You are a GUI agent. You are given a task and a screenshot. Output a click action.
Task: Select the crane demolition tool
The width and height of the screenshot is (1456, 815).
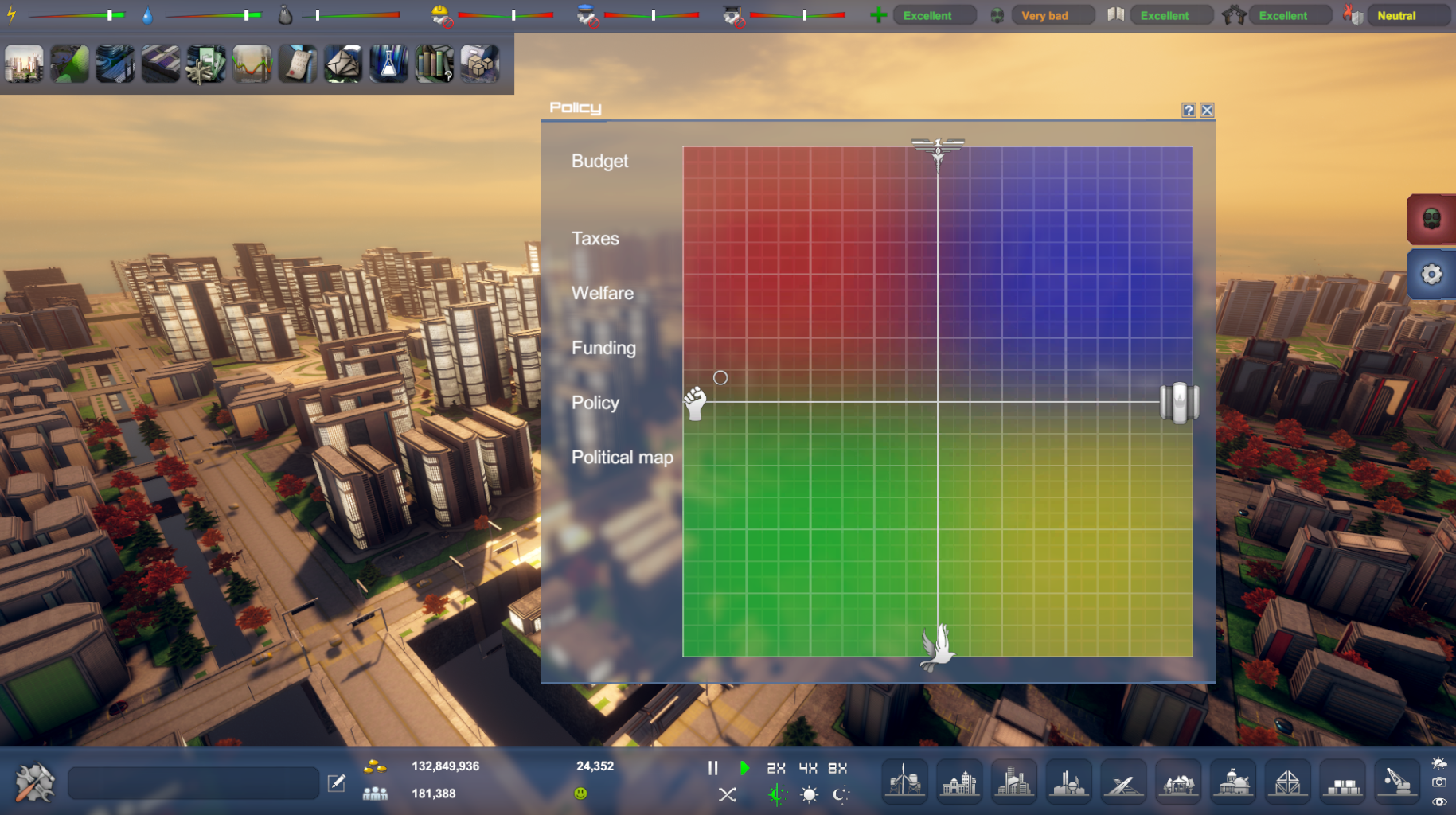[1398, 782]
